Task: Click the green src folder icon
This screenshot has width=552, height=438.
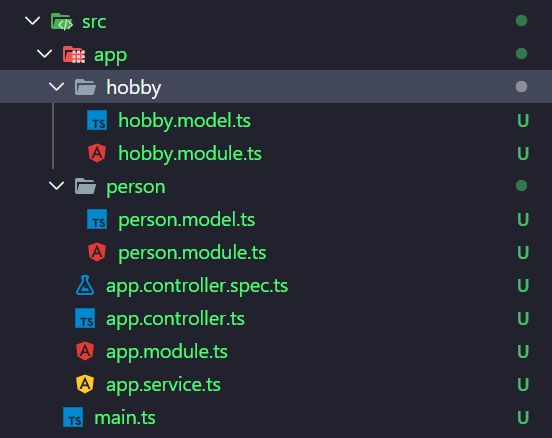Action: tap(62, 21)
